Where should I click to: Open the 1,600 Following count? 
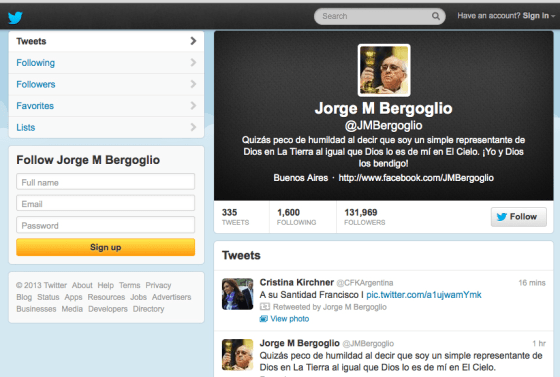coord(296,217)
